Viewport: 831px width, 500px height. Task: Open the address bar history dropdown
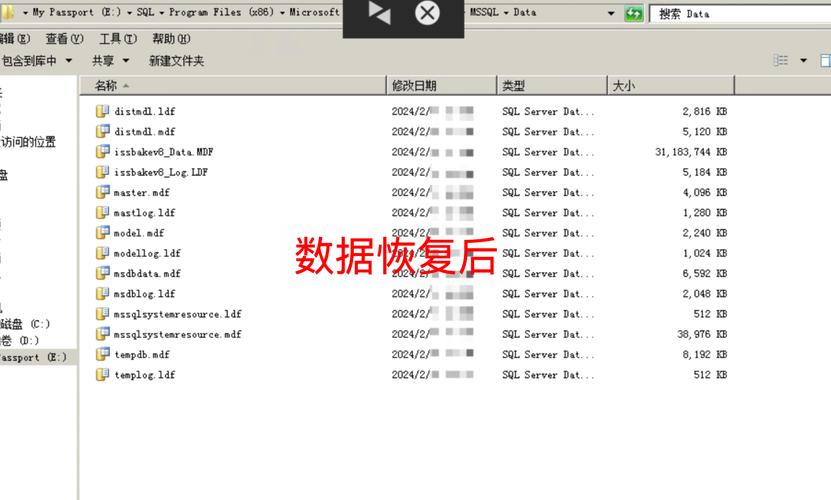click(x=611, y=13)
